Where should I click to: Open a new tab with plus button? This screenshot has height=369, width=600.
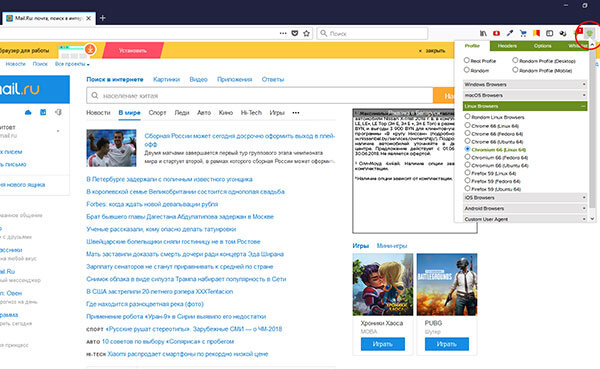[x=103, y=18]
